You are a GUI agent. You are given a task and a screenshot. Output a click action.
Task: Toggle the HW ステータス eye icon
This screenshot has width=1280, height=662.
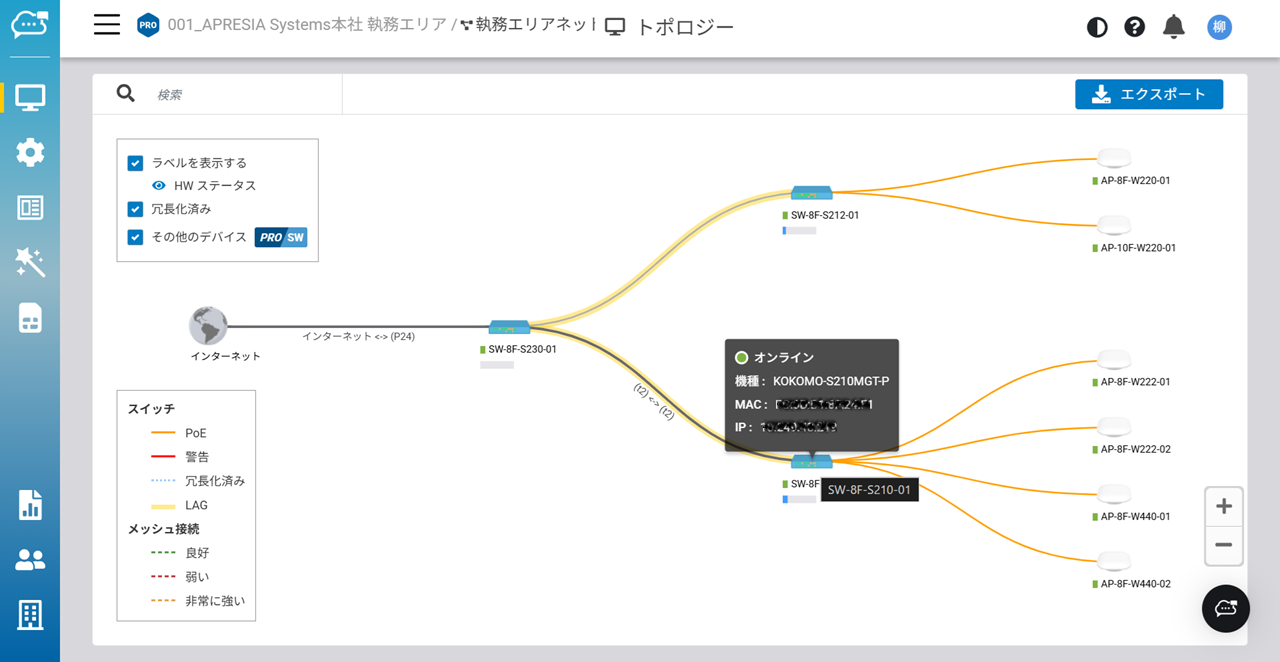159,186
